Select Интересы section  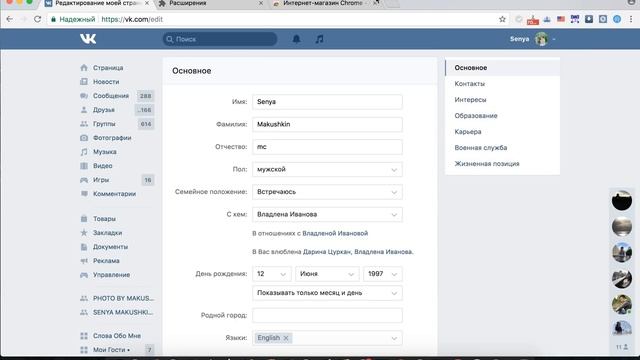tap(502, 100)
